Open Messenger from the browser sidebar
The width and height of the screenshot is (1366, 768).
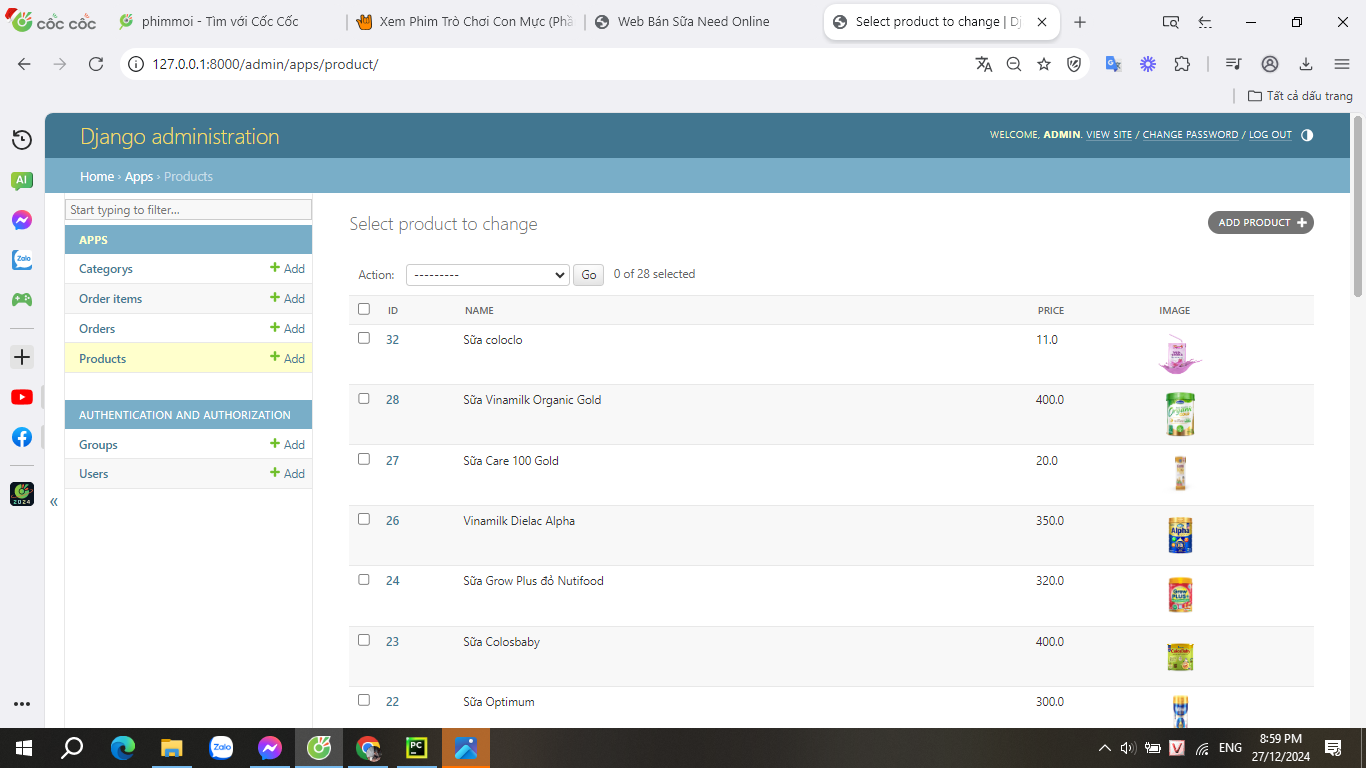tap(22, 220)
